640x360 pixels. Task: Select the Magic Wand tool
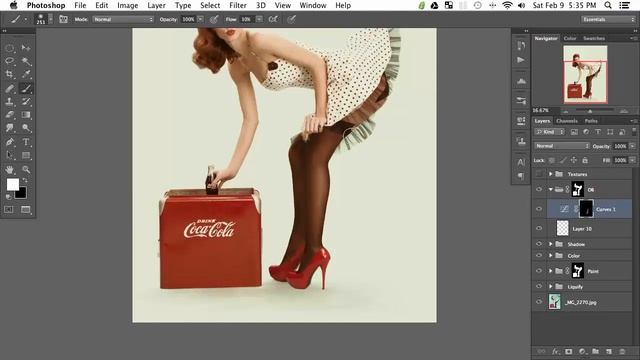coord(26,61)
